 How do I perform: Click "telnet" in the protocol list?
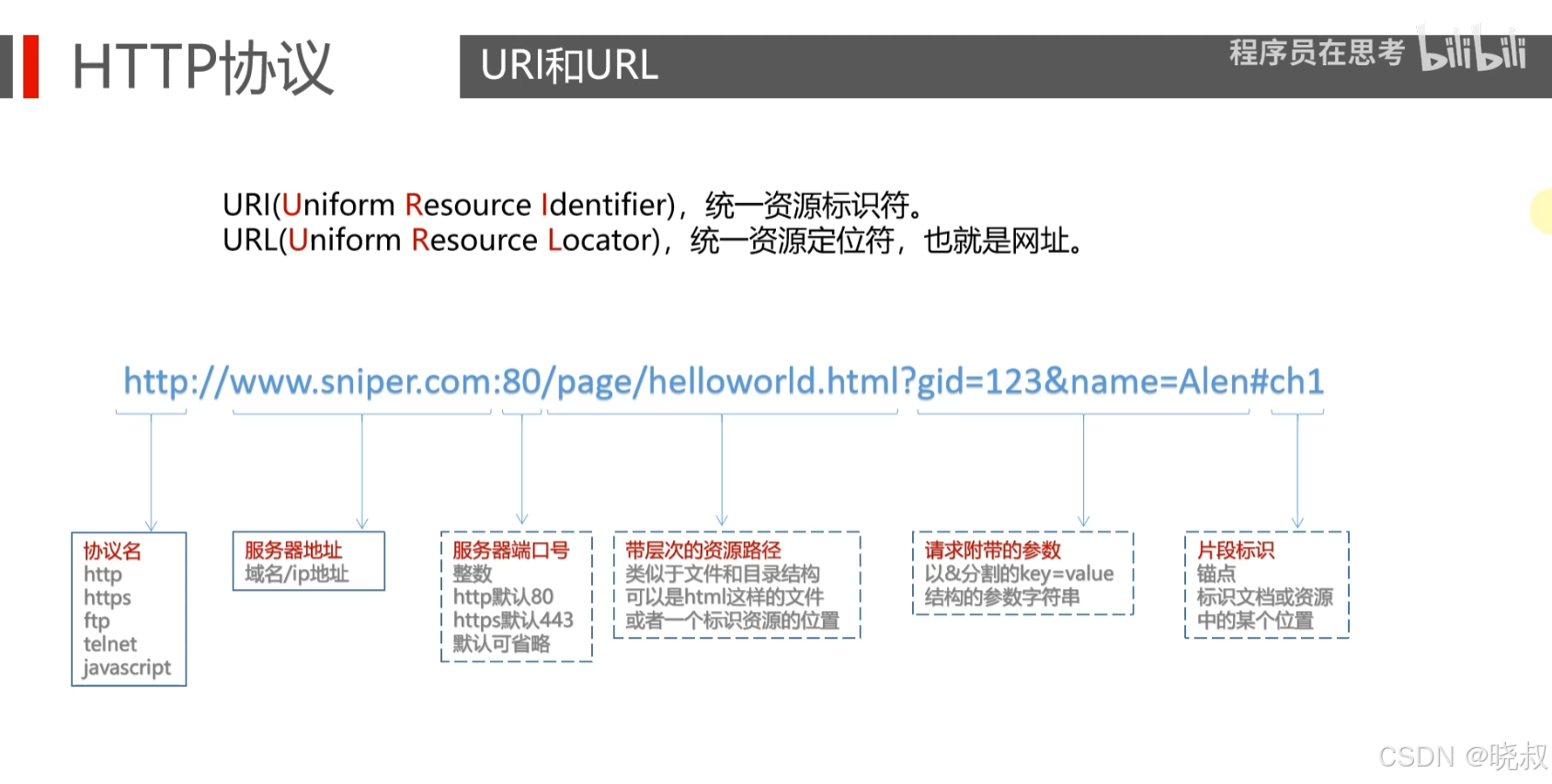(x=109, y=644)
